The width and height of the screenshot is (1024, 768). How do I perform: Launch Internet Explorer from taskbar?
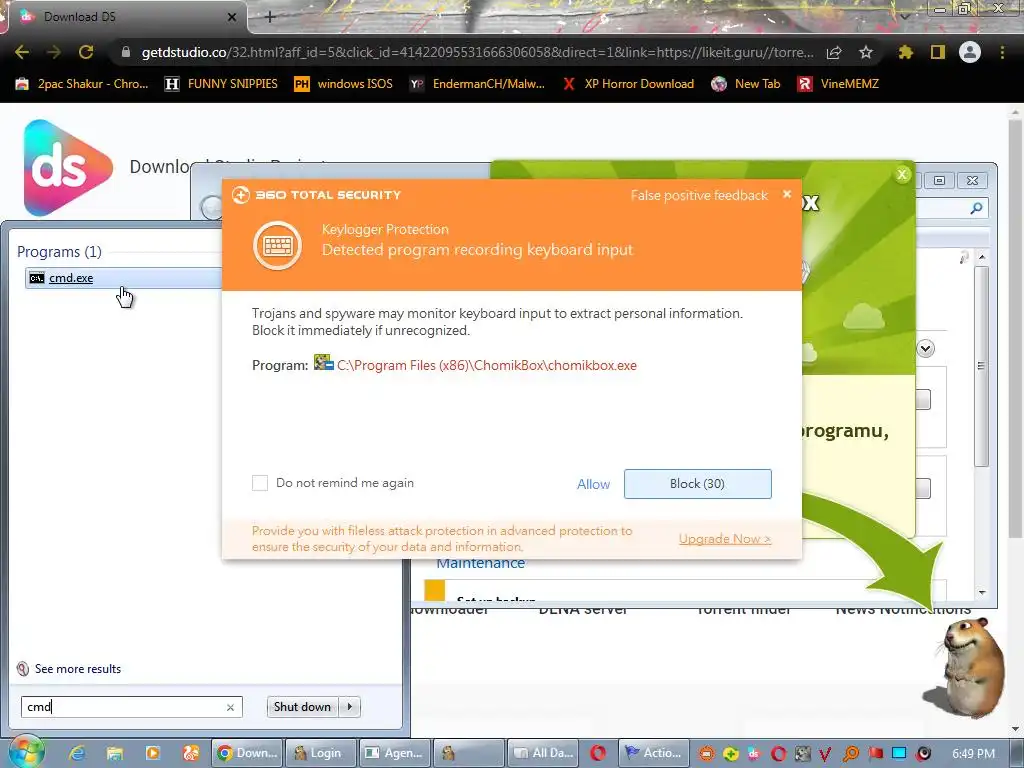[77, 753]
